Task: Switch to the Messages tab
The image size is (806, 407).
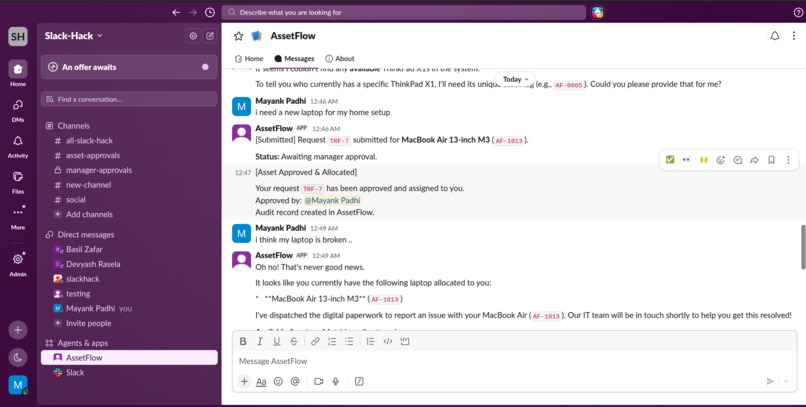Action: click(x=294, y=59)
